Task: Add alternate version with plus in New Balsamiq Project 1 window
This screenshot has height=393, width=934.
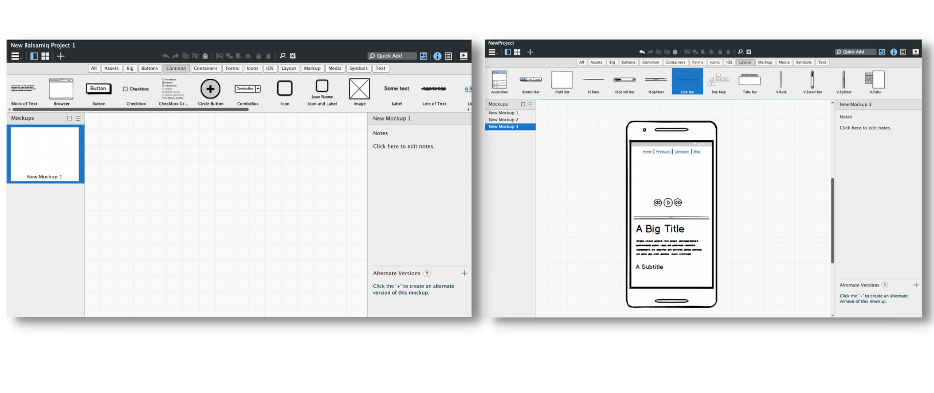Action: click(x=464, y=273)
